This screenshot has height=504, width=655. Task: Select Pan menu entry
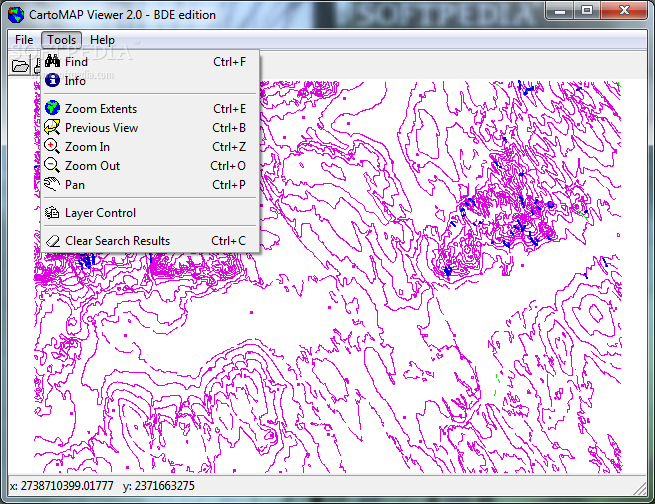pyautogui.click(x=150, y=185)
